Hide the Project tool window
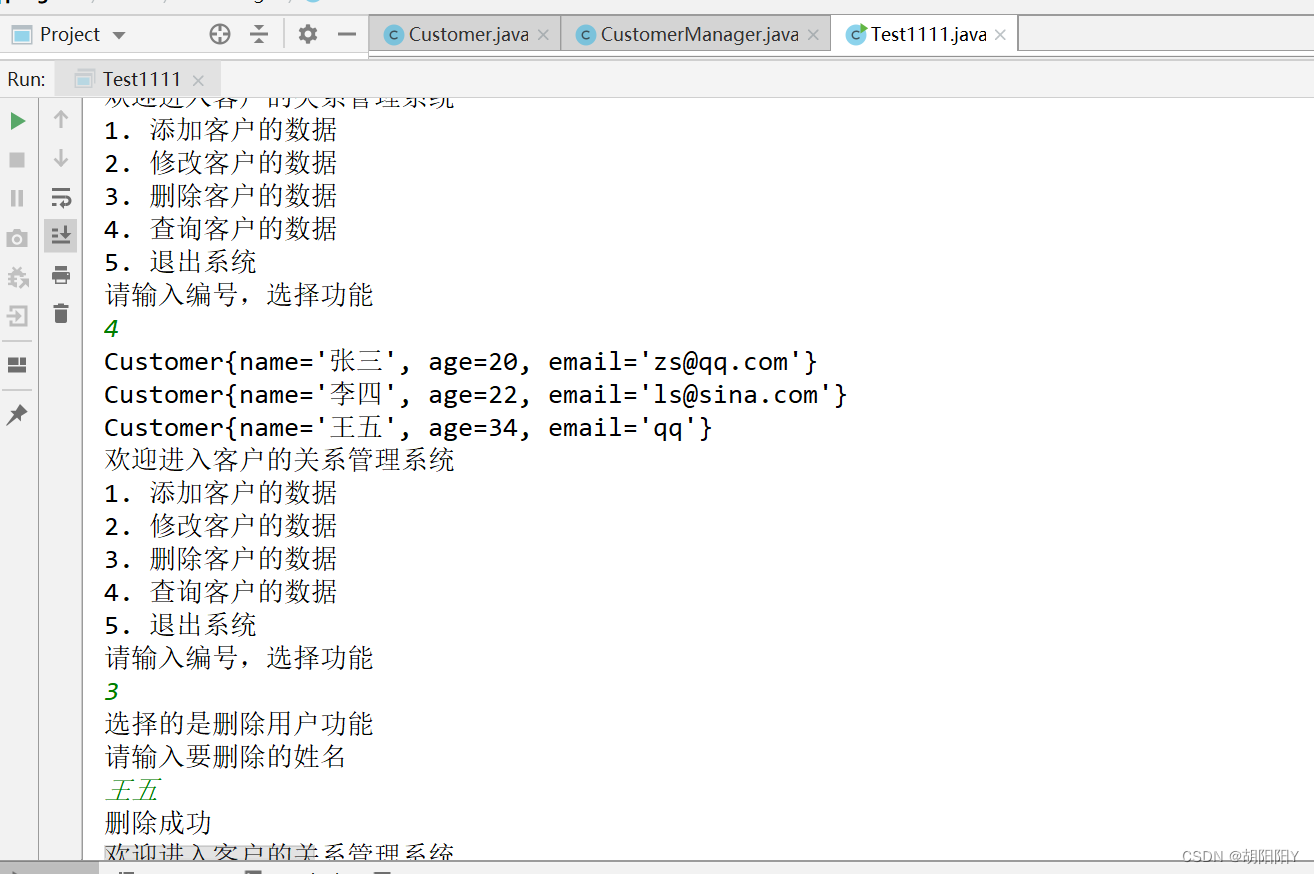Viewport: 1314px width, 874px height. [x=347, y=34]
